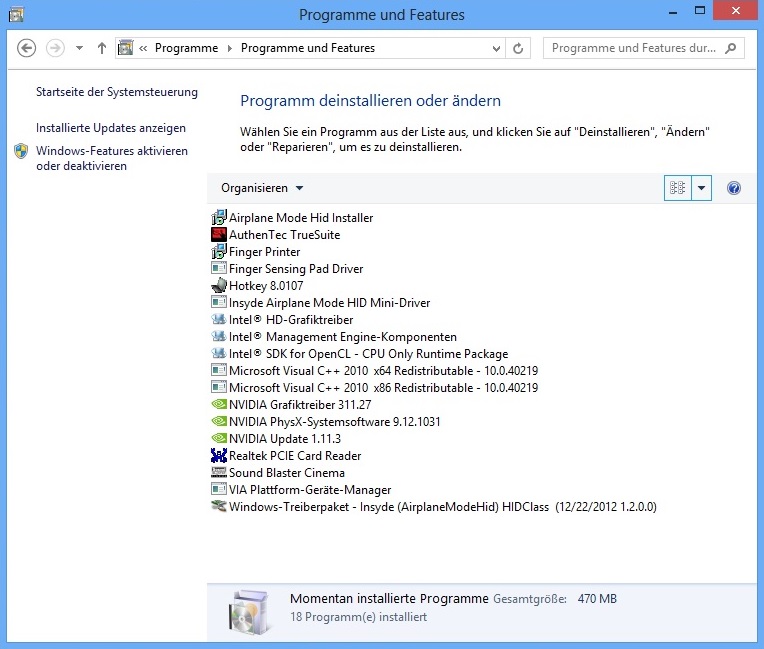Select NVIDIA Grafiktreiber 311.27 entry

point(300,404)
